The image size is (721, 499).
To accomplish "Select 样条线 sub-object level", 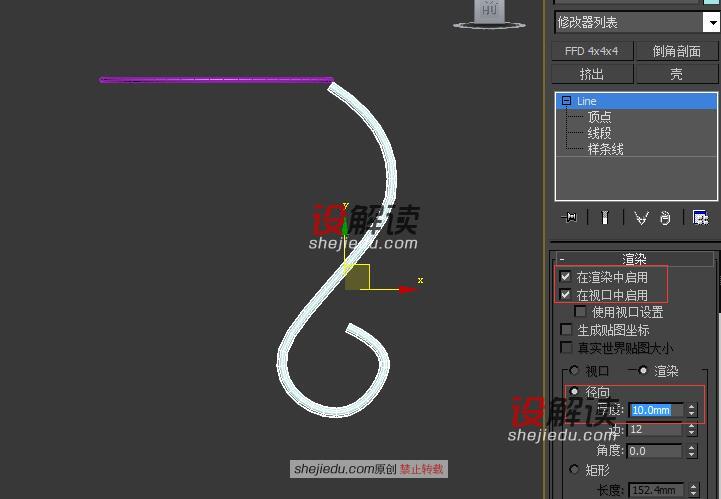I will [x=605, y=149].
